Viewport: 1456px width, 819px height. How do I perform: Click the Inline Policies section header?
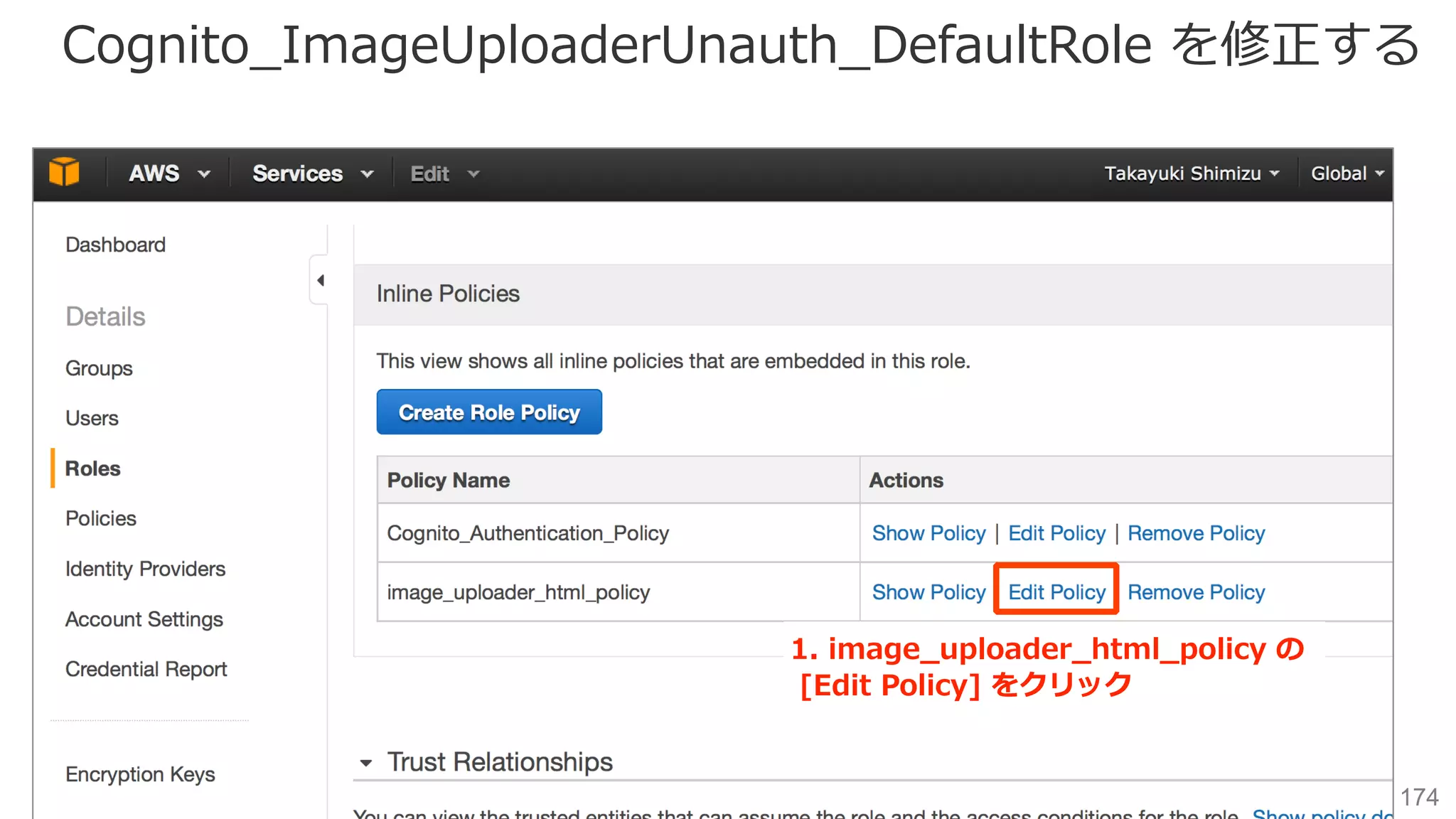click(x=873, y=294)
